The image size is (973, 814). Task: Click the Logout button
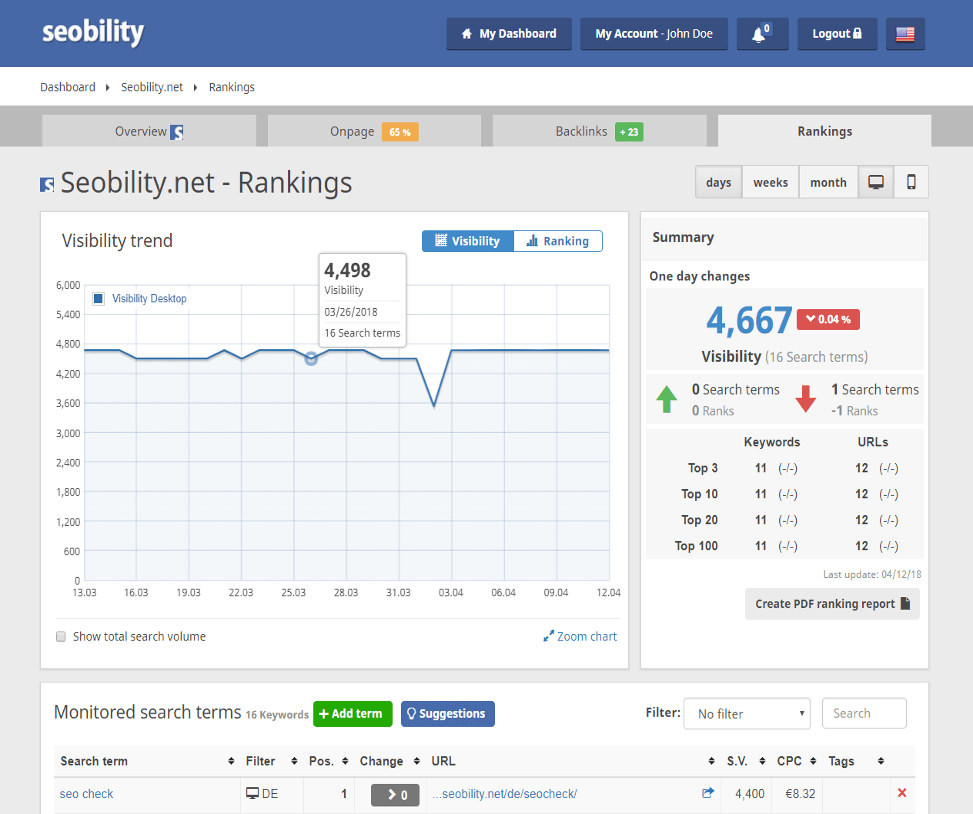click(x=837, y=34)
